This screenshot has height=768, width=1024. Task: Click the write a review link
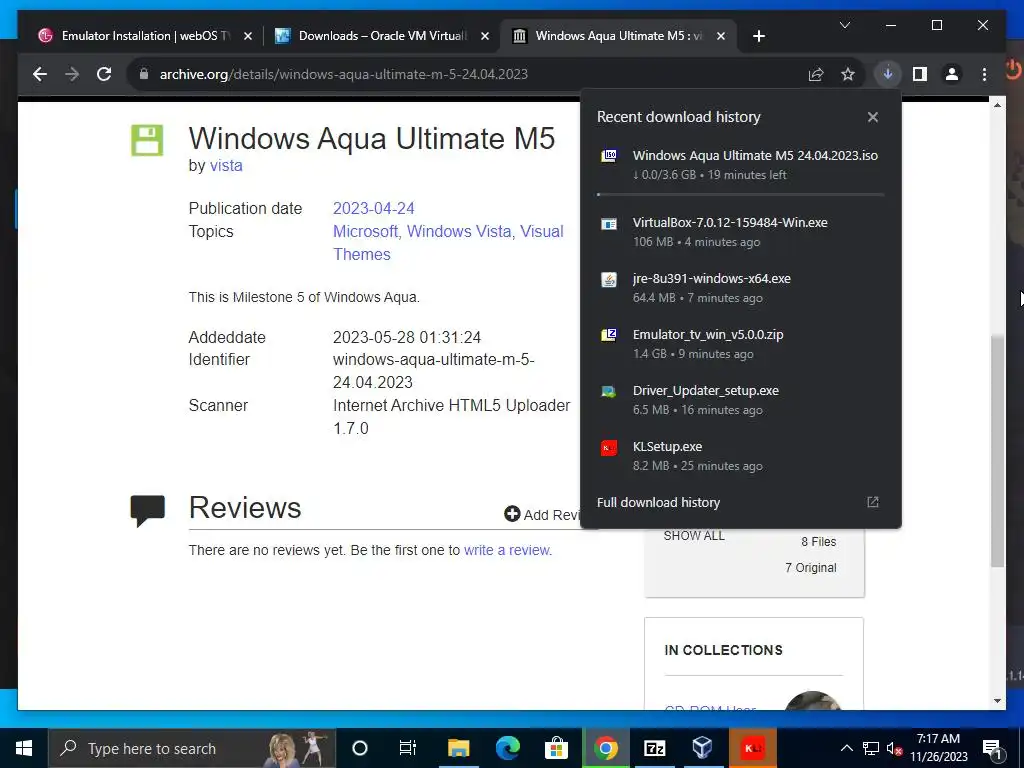(x=506, y=551)
